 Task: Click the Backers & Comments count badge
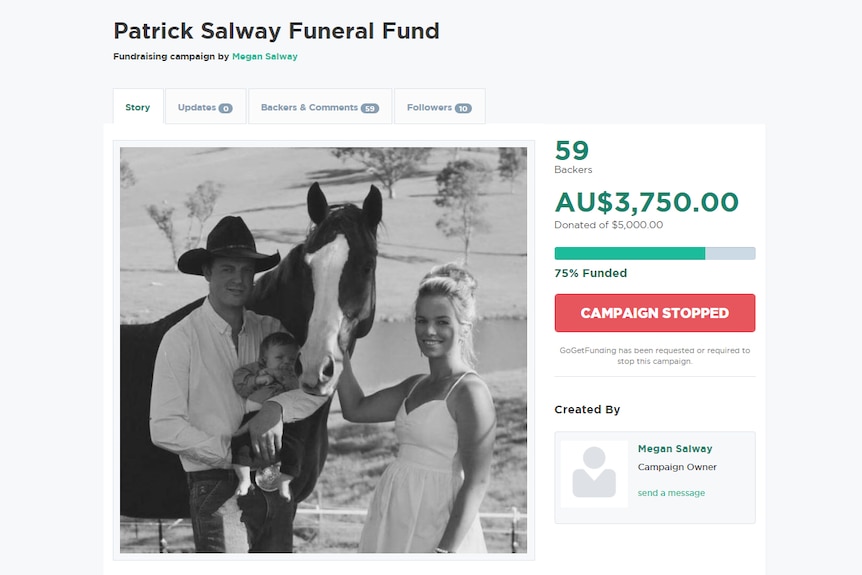click(x=369, y=108)
